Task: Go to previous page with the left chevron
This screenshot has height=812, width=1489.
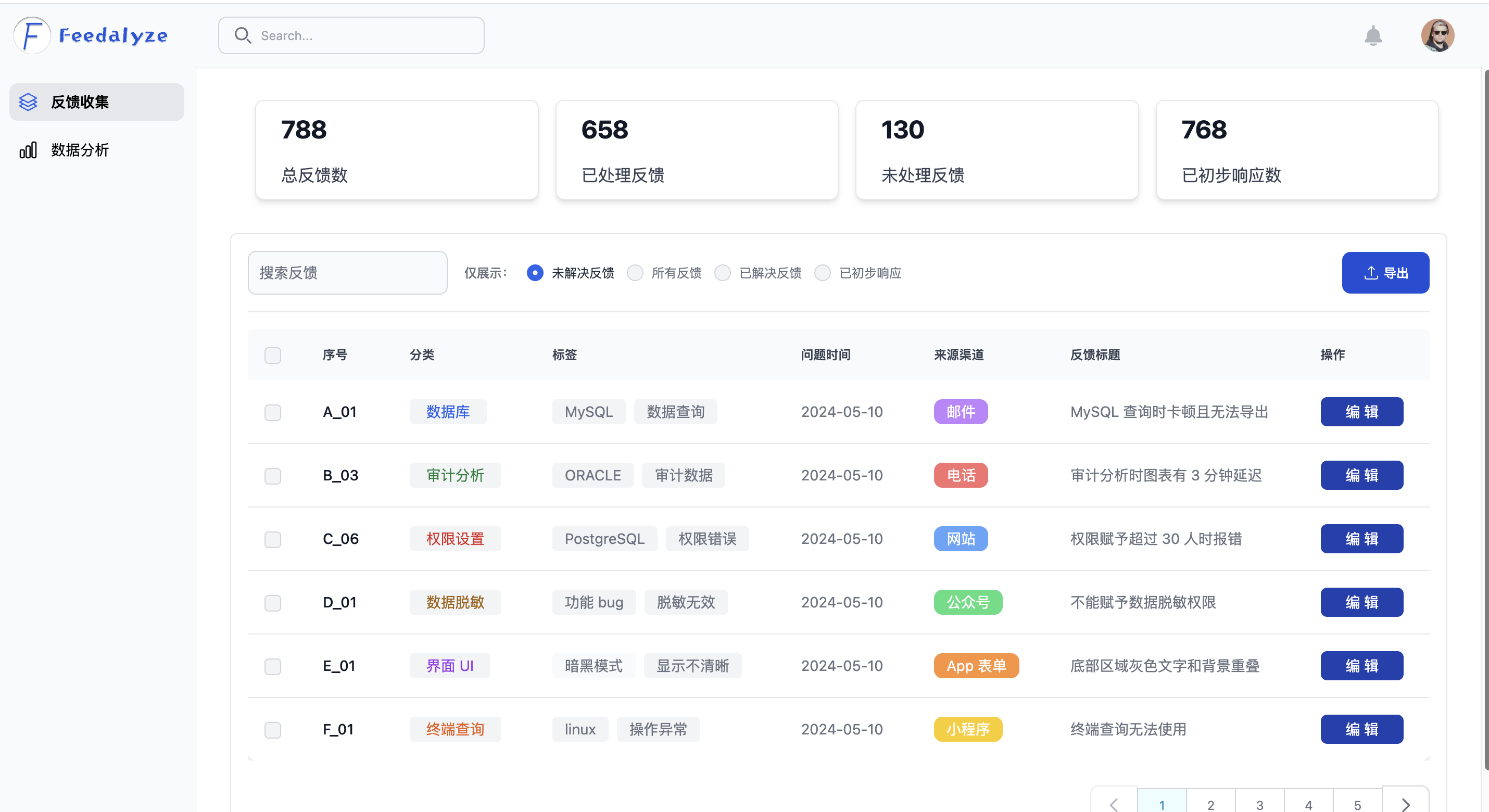Action: coord(1114,804)
